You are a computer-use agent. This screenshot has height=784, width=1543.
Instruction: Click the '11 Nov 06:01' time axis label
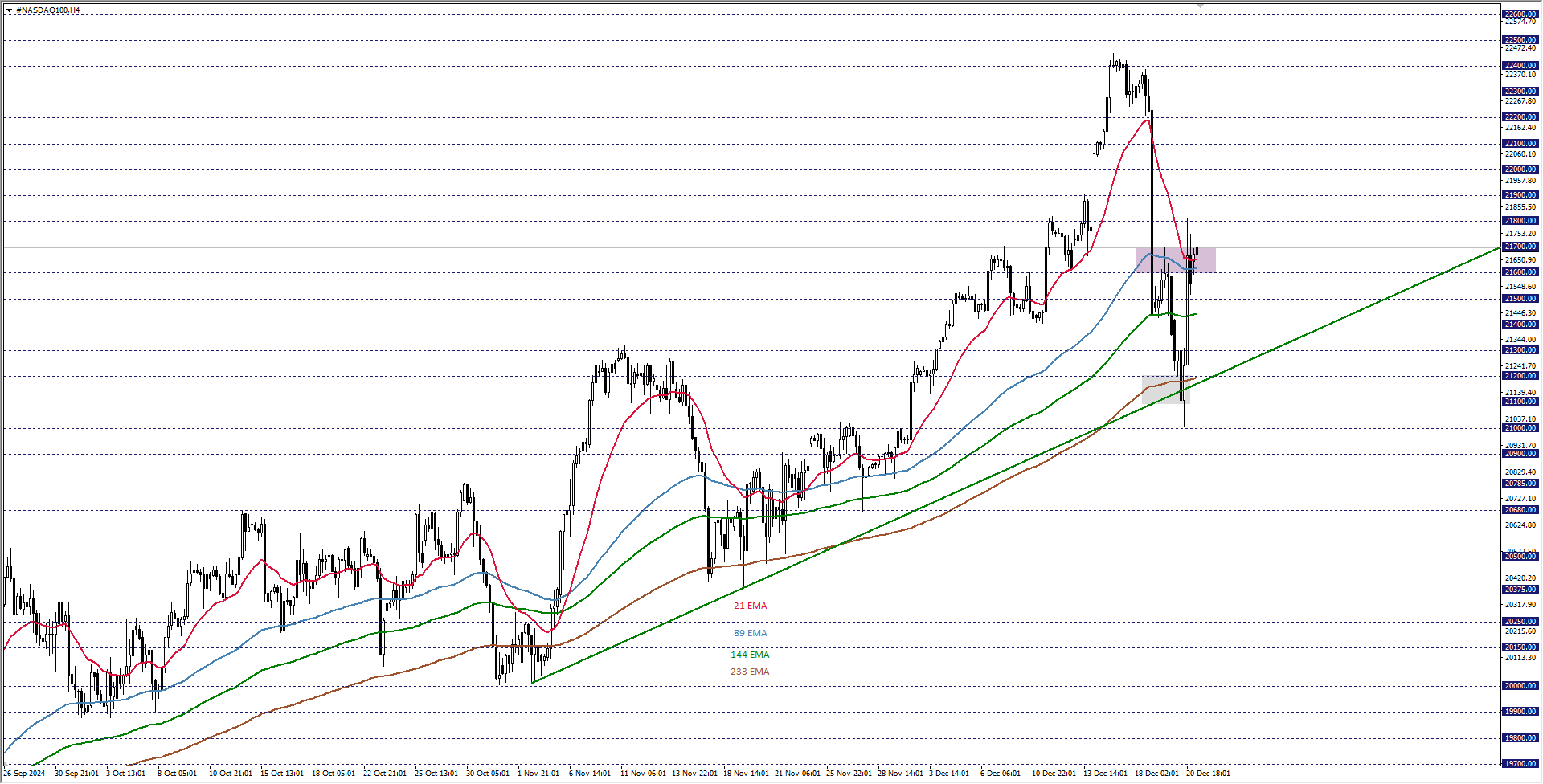[643, 774]
